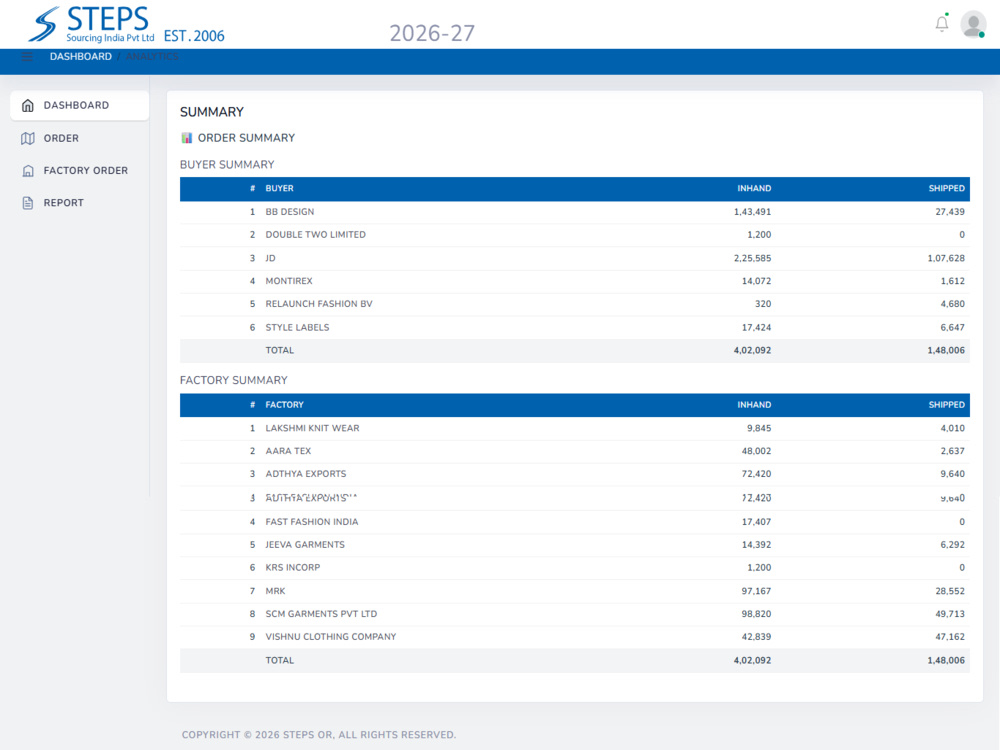Click MRK shipped value 28,552
Image resolution: width=1000 pixels, height=750 pixels.
coord(950,591)
